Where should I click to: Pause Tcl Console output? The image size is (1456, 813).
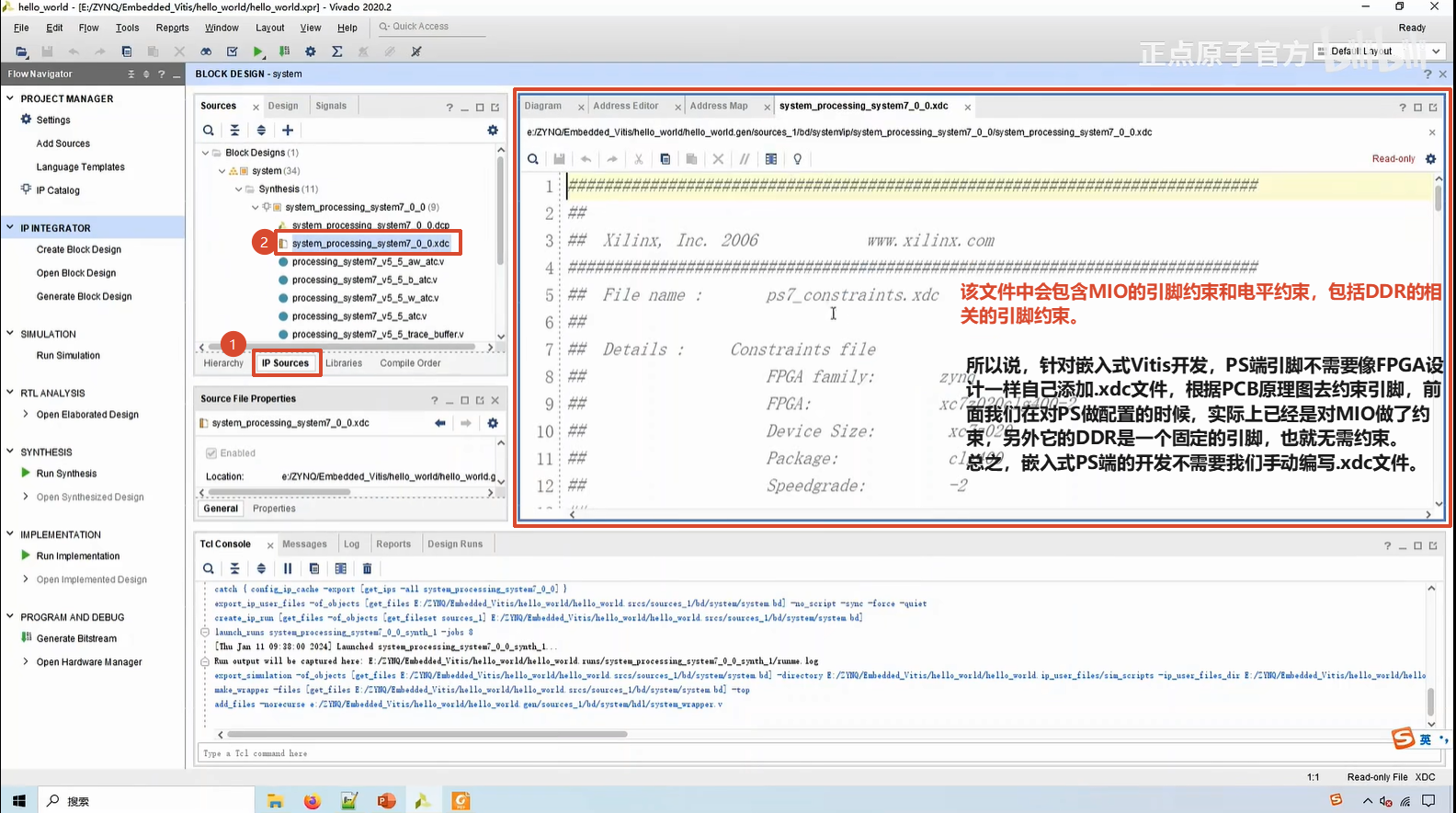click(288, 568)
